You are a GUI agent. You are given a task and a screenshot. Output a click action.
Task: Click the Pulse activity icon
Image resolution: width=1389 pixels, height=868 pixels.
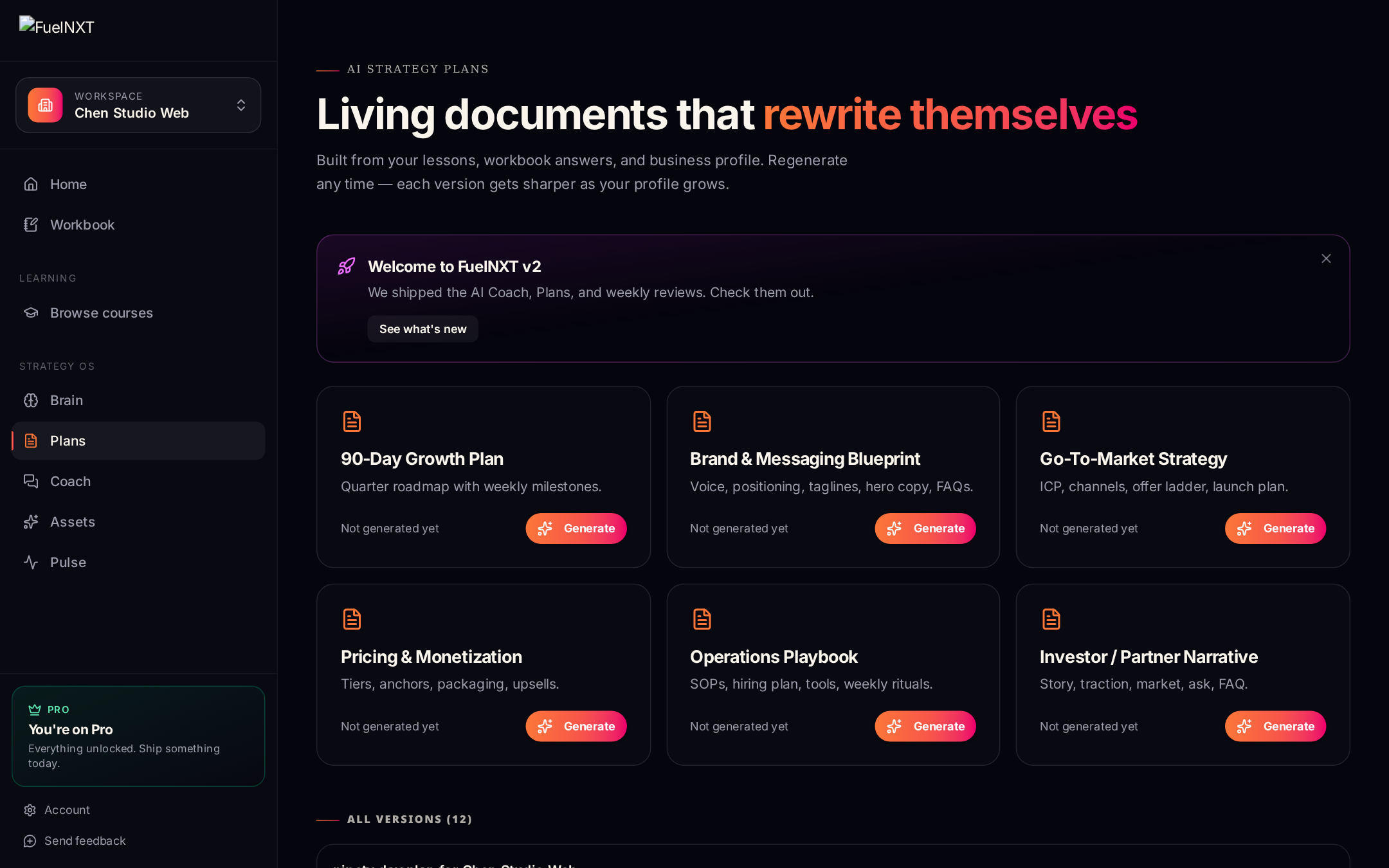coord(31,563)
